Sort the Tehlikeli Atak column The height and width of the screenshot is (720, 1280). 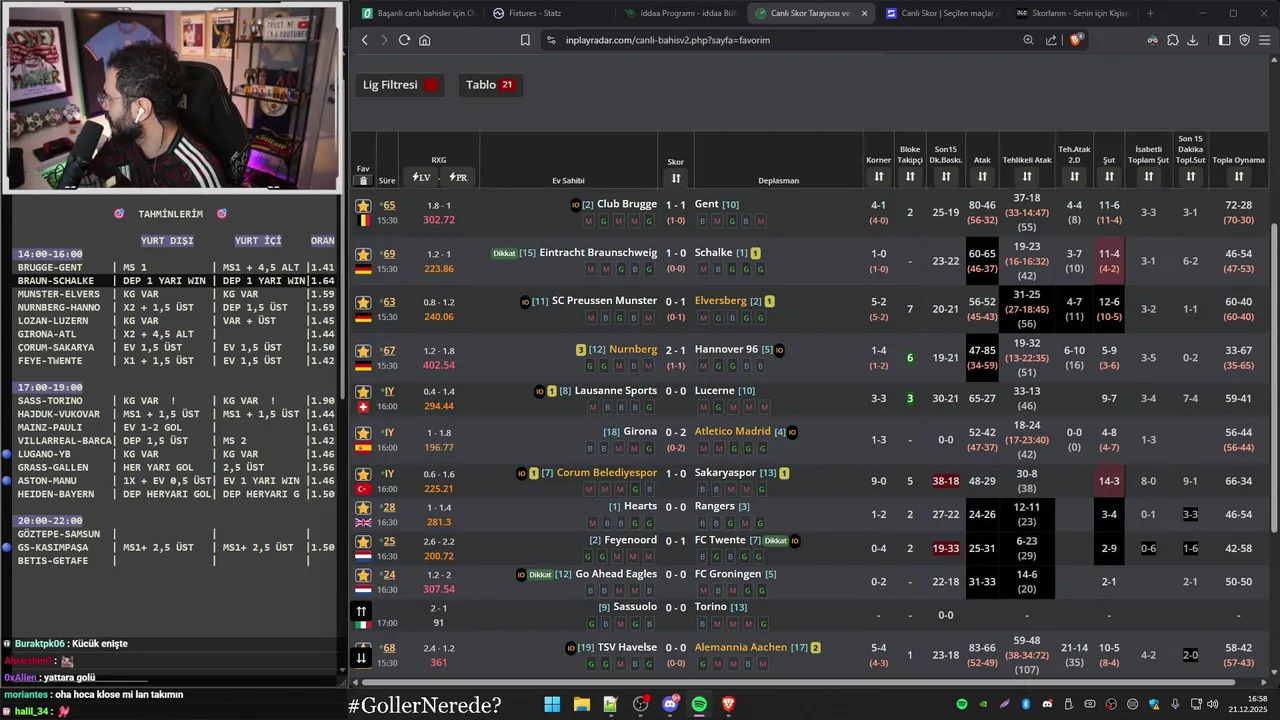[1027, 177]
